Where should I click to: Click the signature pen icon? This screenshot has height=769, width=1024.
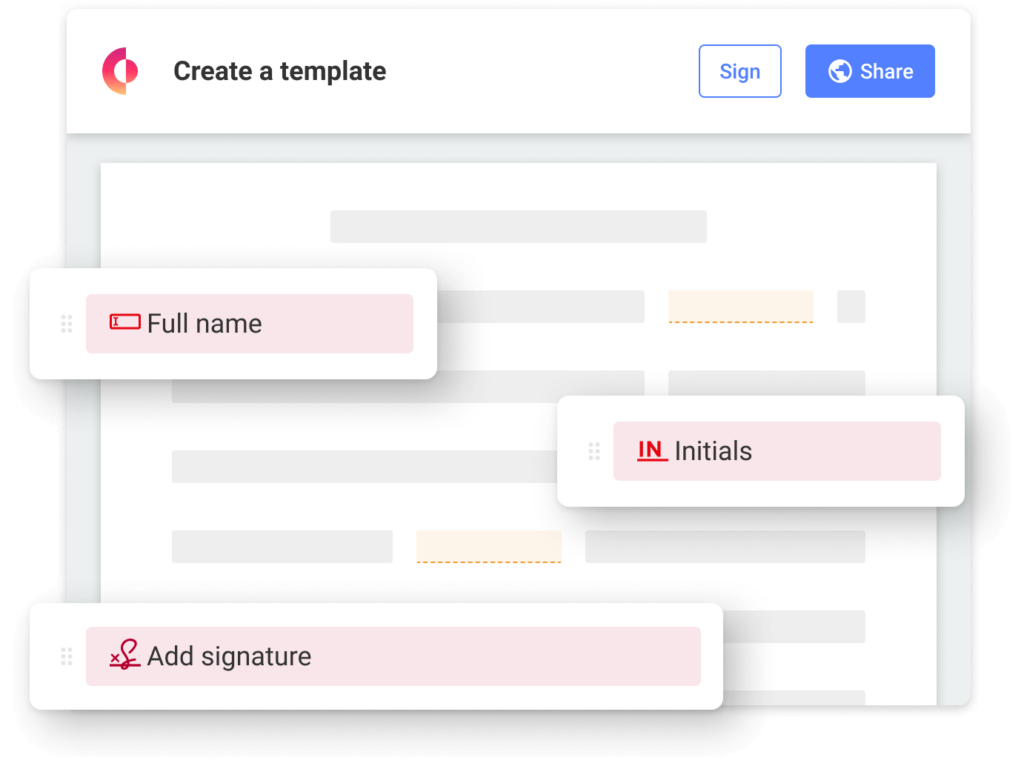click(125, 654)
